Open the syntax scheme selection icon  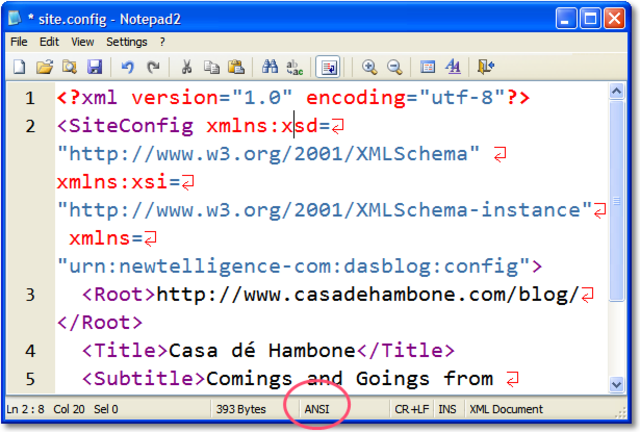[428, 67]
